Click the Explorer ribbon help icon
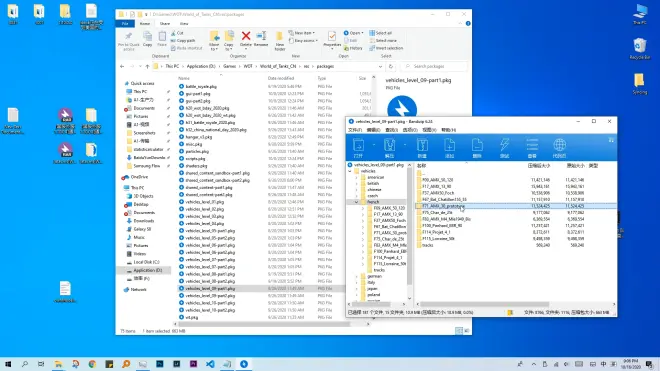This screenshot has height=371, width=660. click(x=468, y=24)
